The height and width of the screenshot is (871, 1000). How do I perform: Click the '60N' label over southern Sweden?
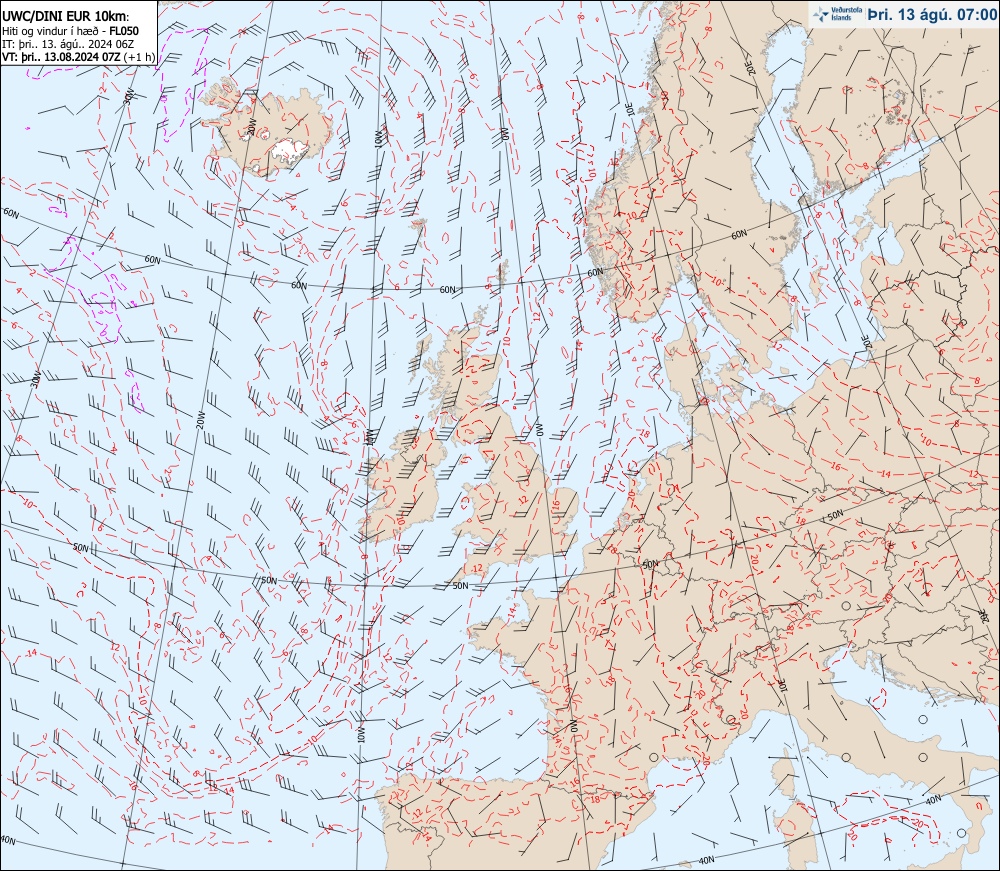click(x=739, y=234)
